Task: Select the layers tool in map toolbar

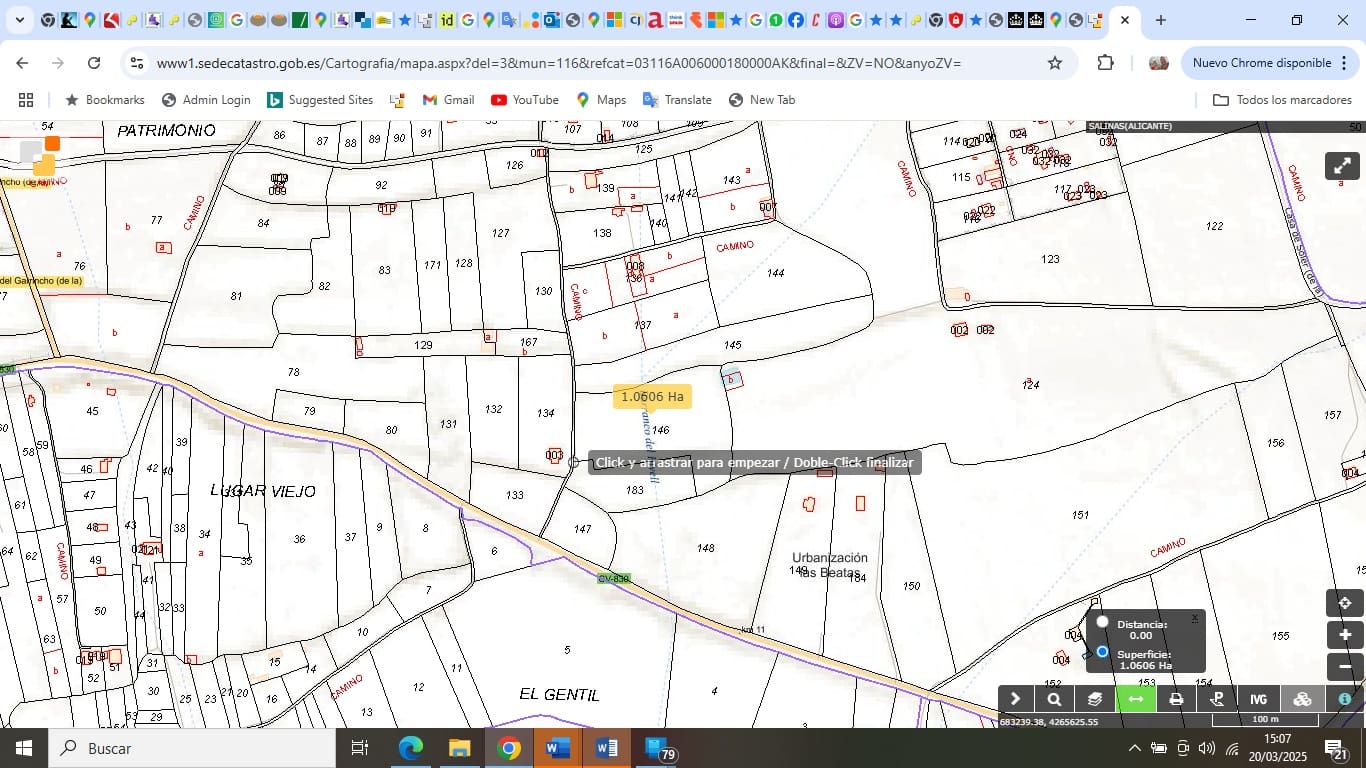Action: click(x=1092, y=698)
